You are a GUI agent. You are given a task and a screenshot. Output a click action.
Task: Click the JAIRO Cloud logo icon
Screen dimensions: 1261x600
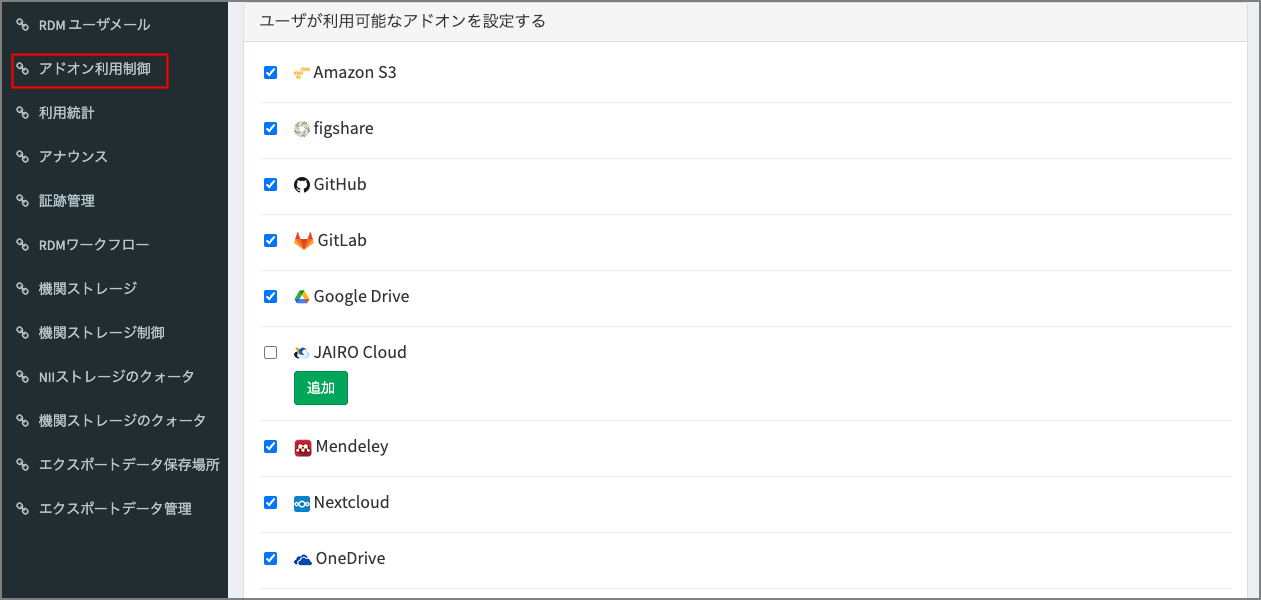pyautogui.click(x=300, y=351)
